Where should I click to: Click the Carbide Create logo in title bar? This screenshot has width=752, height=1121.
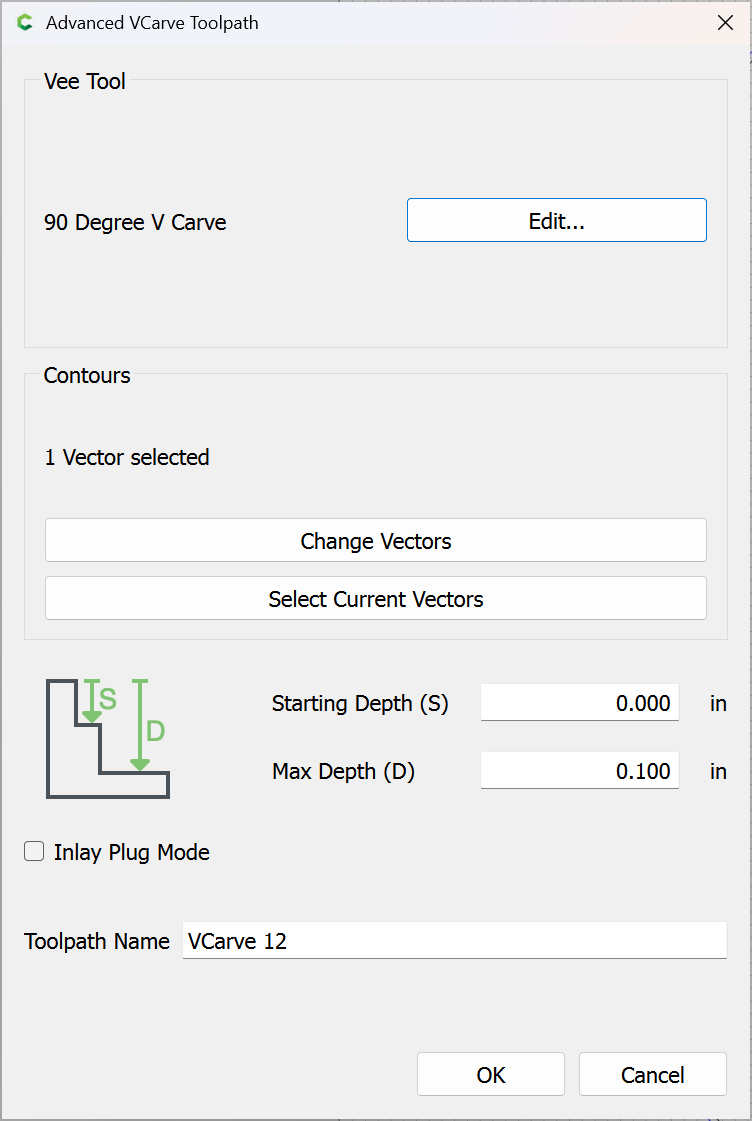click(x=25, y=23)
